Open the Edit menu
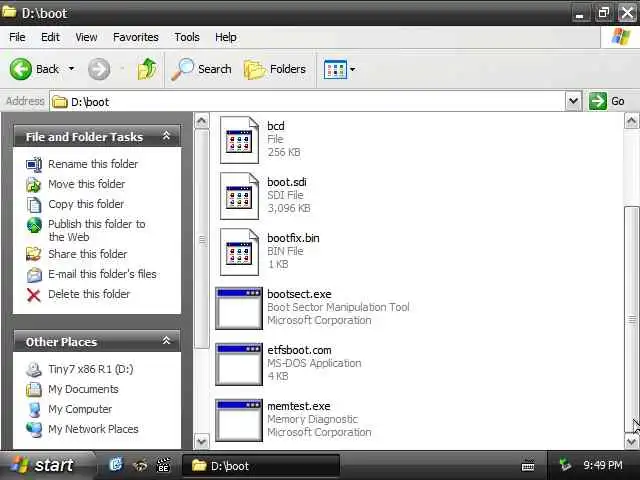Image resolution: width=640 pixels, height=480 pixels. (x=50, y=37)
